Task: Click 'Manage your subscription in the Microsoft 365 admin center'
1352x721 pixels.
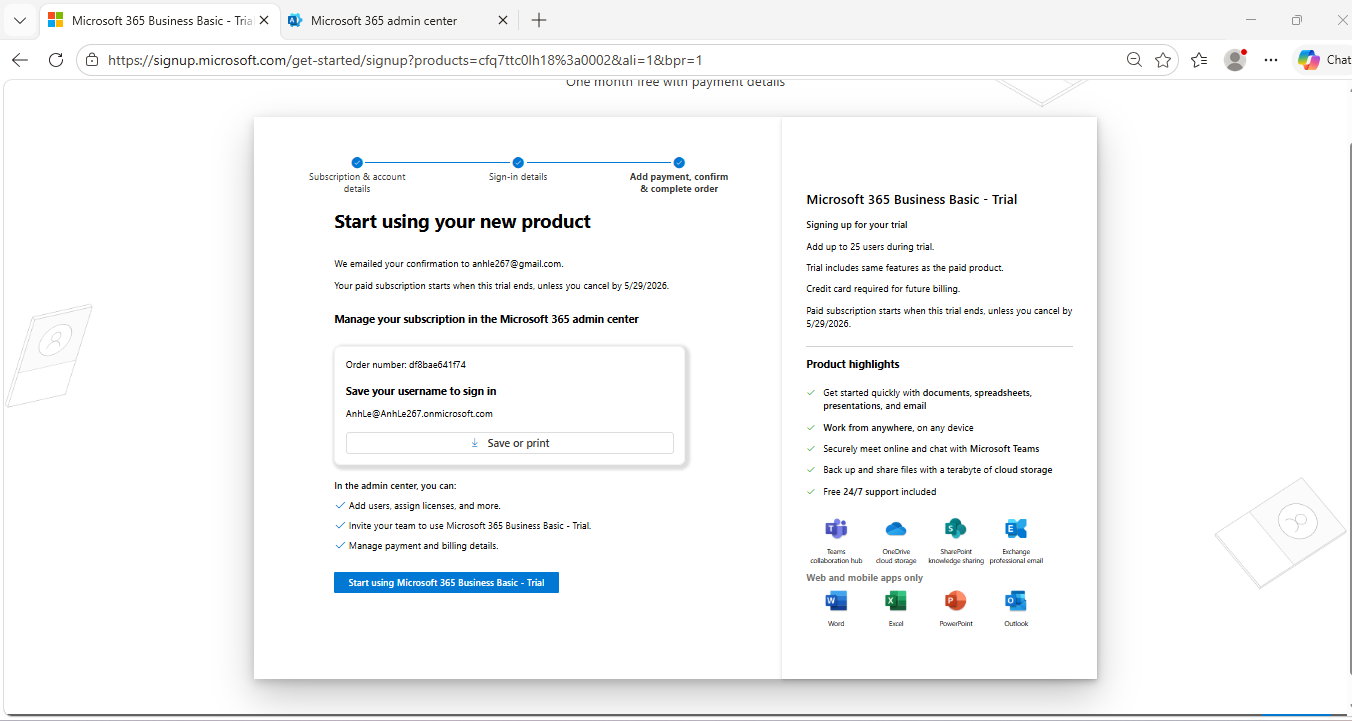Action: click(486, 320)
